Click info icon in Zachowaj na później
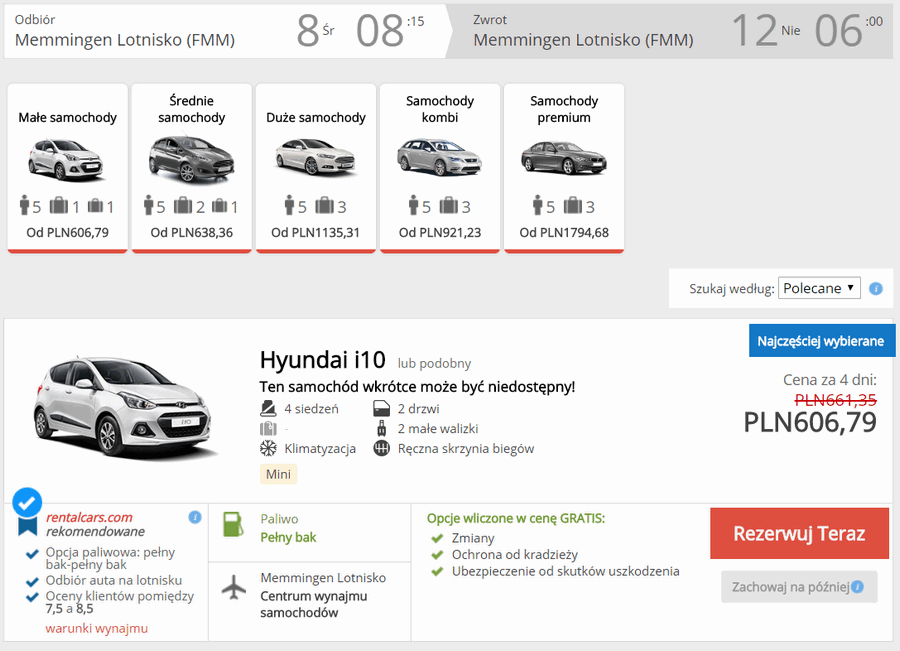 tap(858, 586)
